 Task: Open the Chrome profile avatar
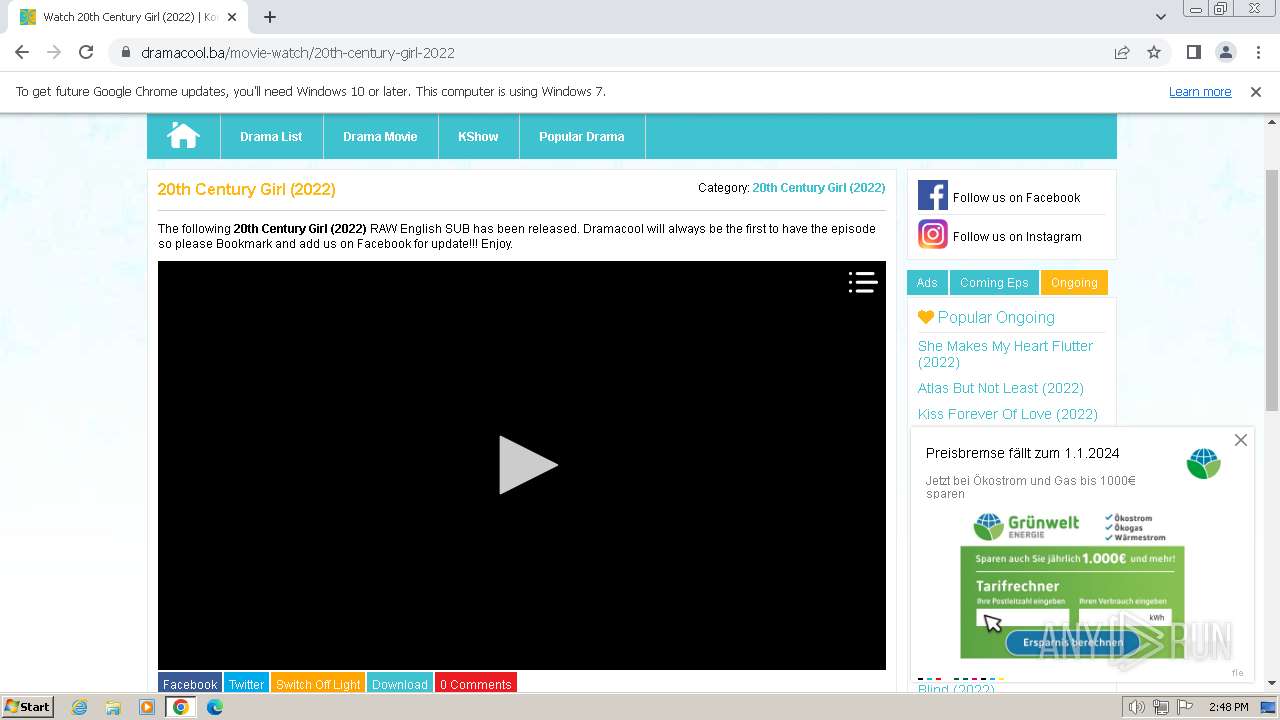point(1225,52)
